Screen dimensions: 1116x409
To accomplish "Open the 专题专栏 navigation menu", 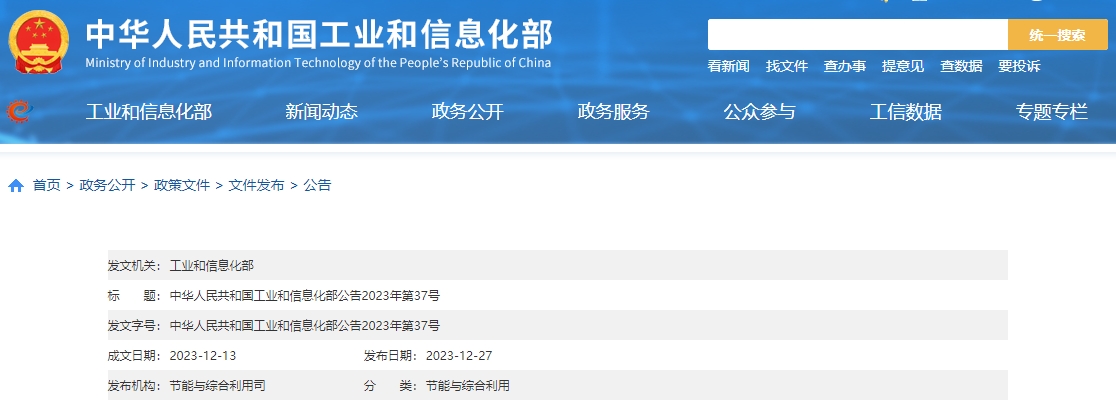I will coord(1051,112).
